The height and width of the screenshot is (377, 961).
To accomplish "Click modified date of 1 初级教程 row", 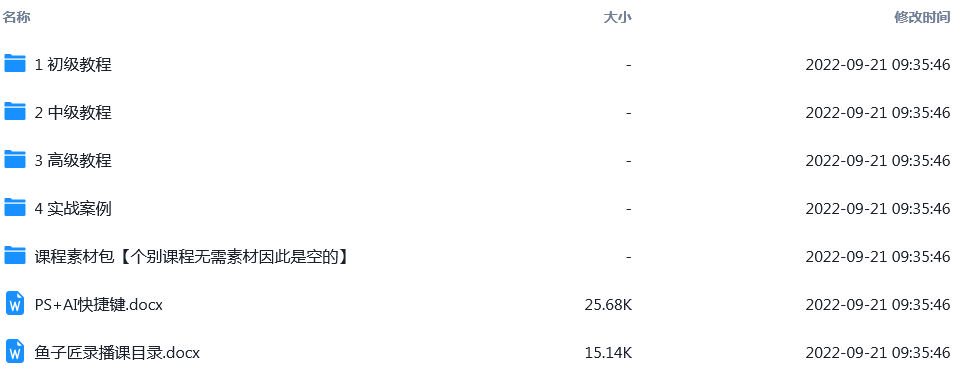I will [878, 64].
